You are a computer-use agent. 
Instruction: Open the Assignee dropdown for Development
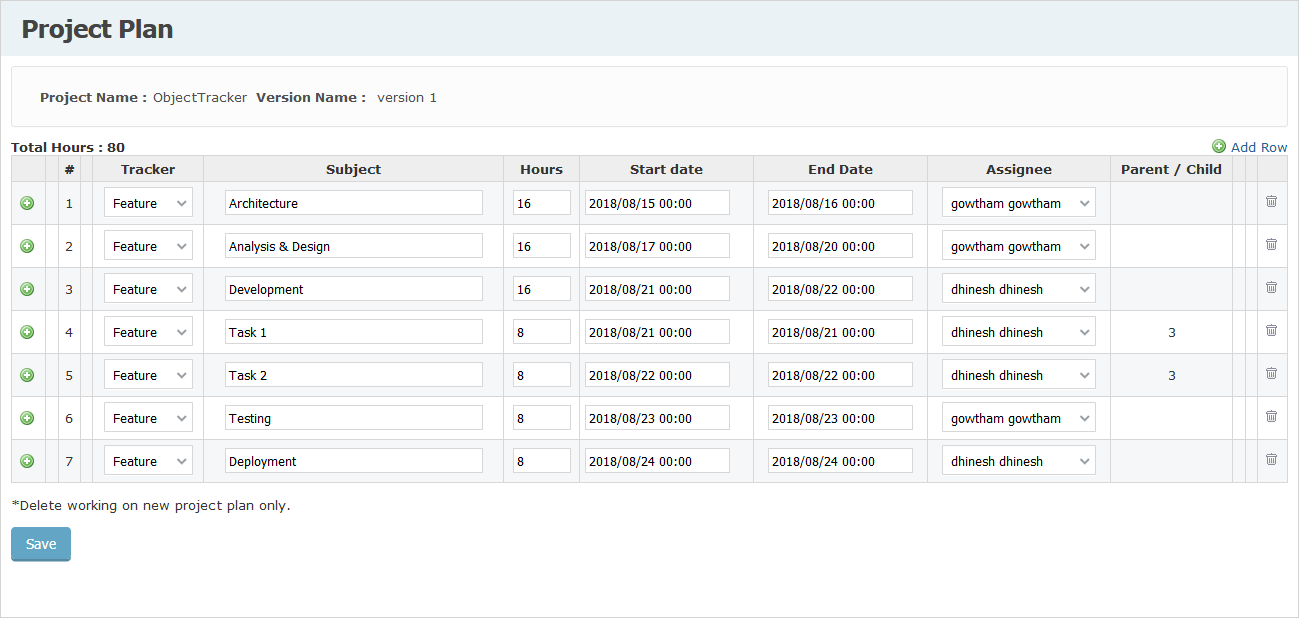click(x=1018, y=288)
